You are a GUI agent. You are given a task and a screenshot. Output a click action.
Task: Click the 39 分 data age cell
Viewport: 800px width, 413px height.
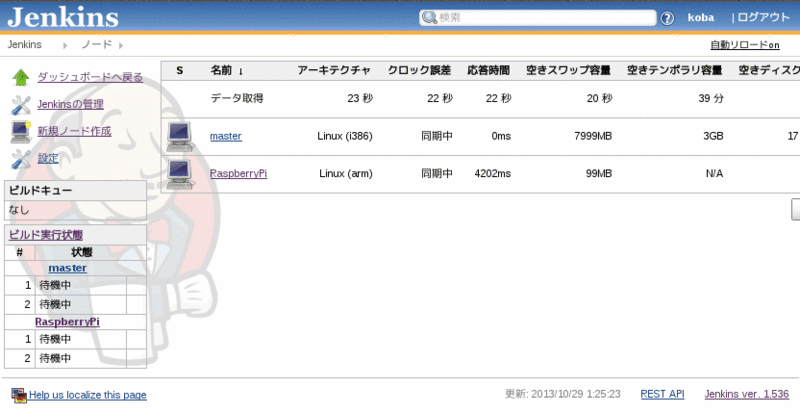[x=711, y=98]
